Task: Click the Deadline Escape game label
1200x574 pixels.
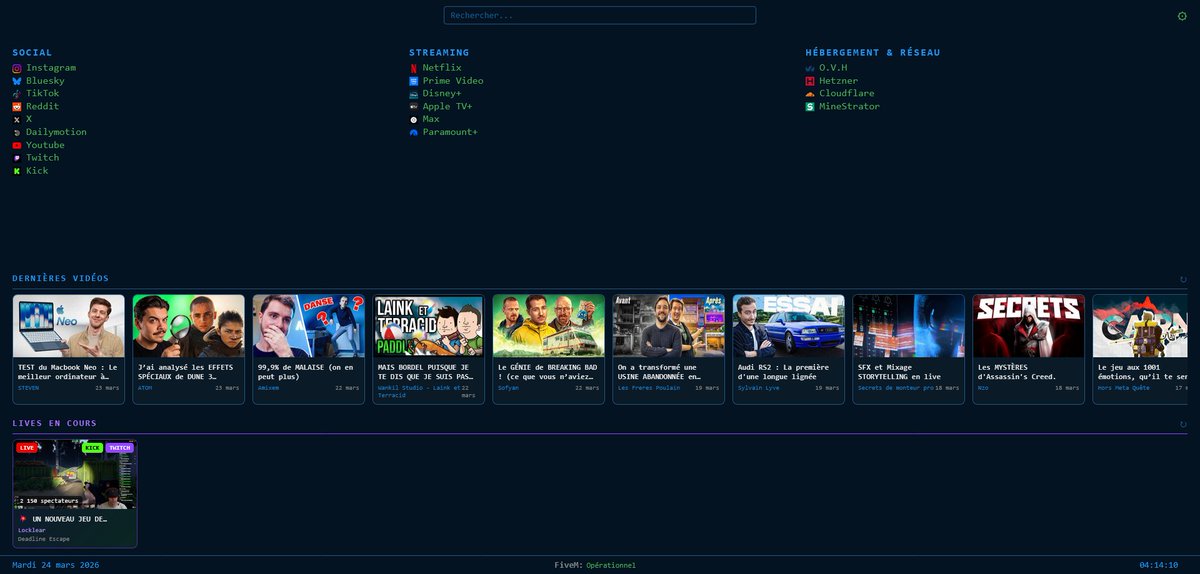Action: point(44,539)
